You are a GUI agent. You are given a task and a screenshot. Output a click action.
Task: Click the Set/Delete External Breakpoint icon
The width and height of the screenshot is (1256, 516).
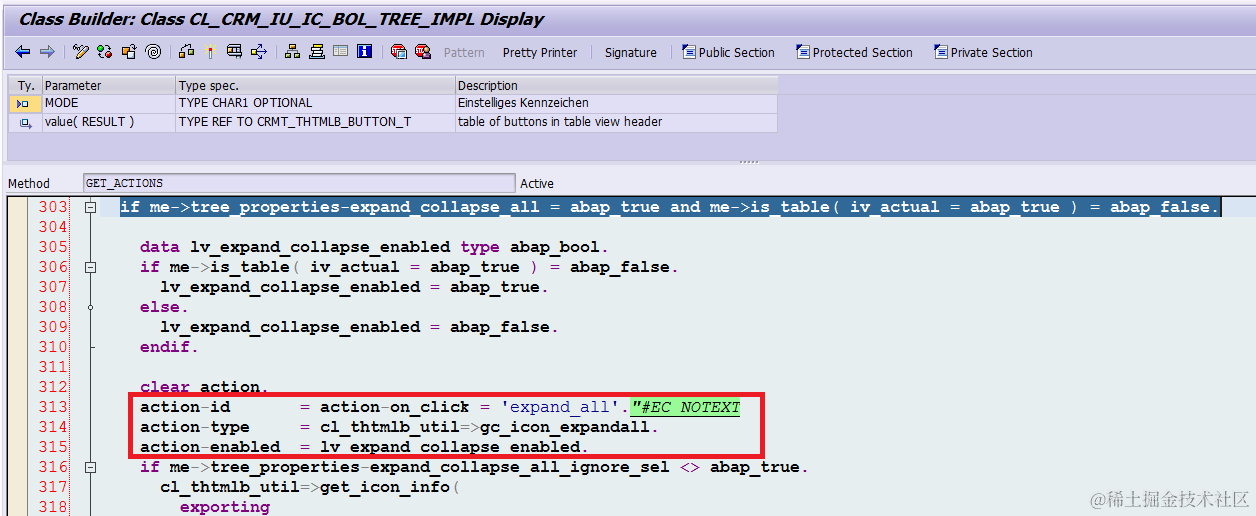coord(423,52)
